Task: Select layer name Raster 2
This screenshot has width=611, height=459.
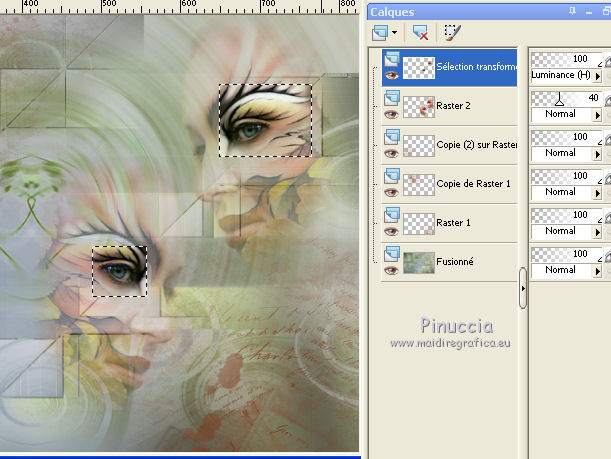Action: pyautogui.click(x=453, y=106)
